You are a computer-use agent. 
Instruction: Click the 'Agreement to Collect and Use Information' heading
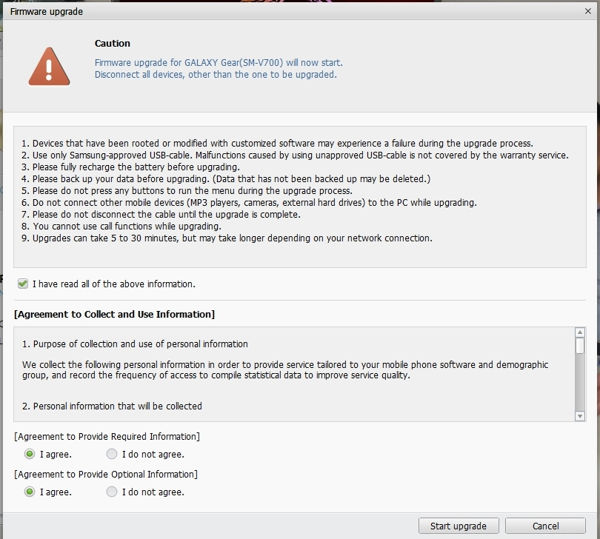tap(114, 314)
